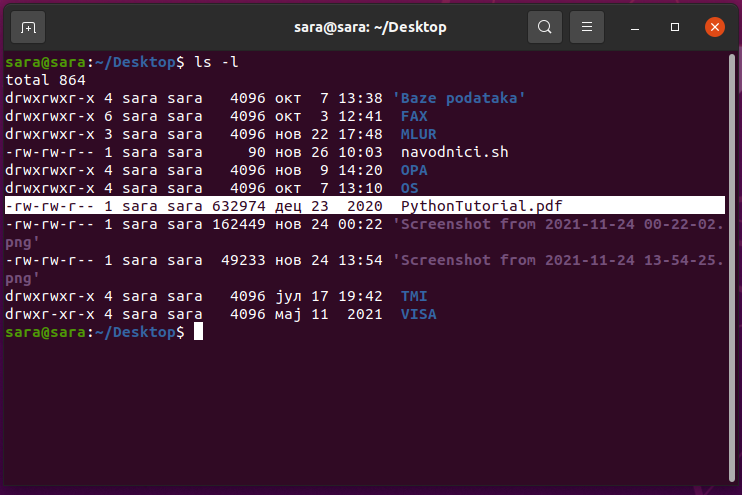
Task: Click the window title sara@sara: ~/Desktop
Action: tap(370, 27)
